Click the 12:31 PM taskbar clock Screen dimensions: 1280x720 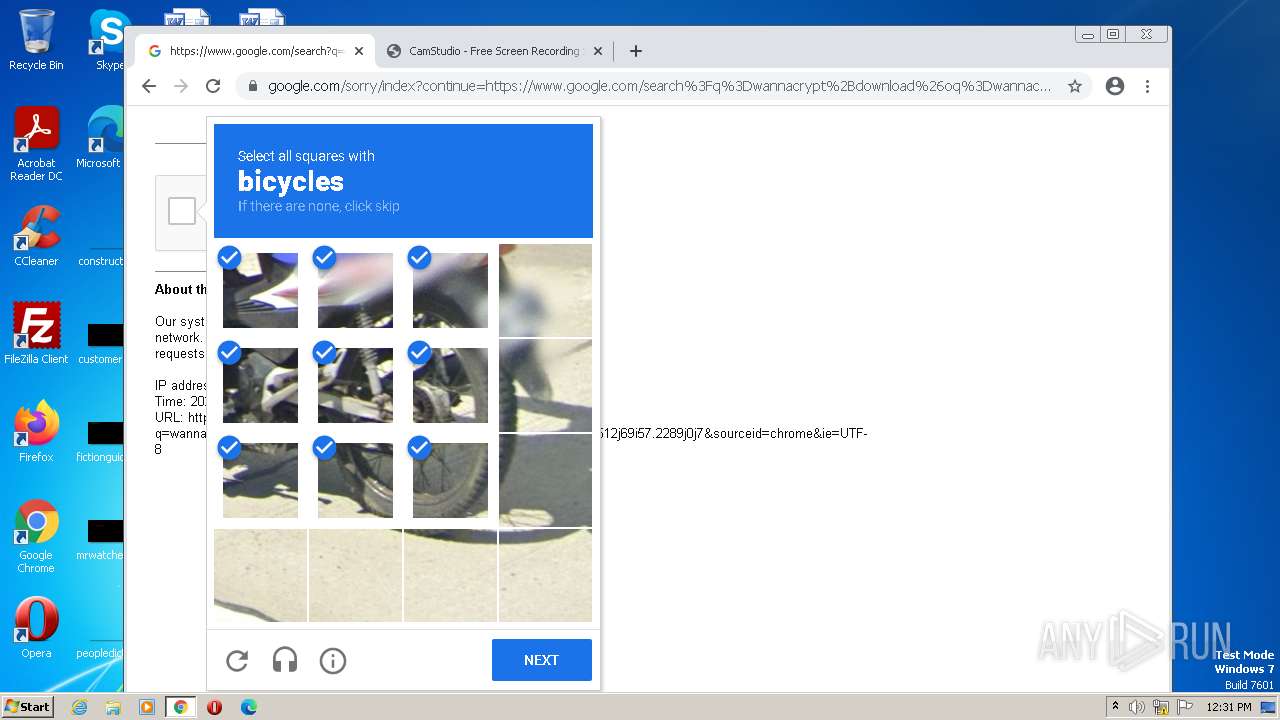1229,707
